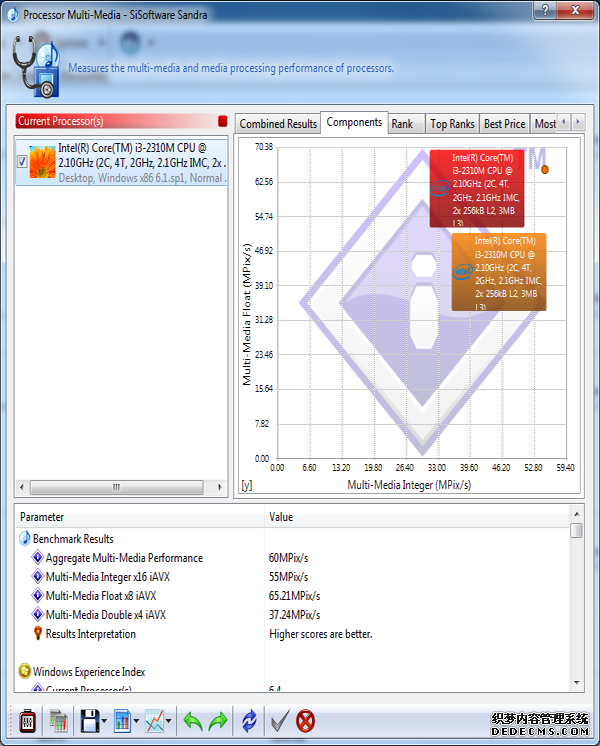This screenshot has width=600, height=746.
Task: Click the results list scroll up arrow
Action: tap(576, 514)
